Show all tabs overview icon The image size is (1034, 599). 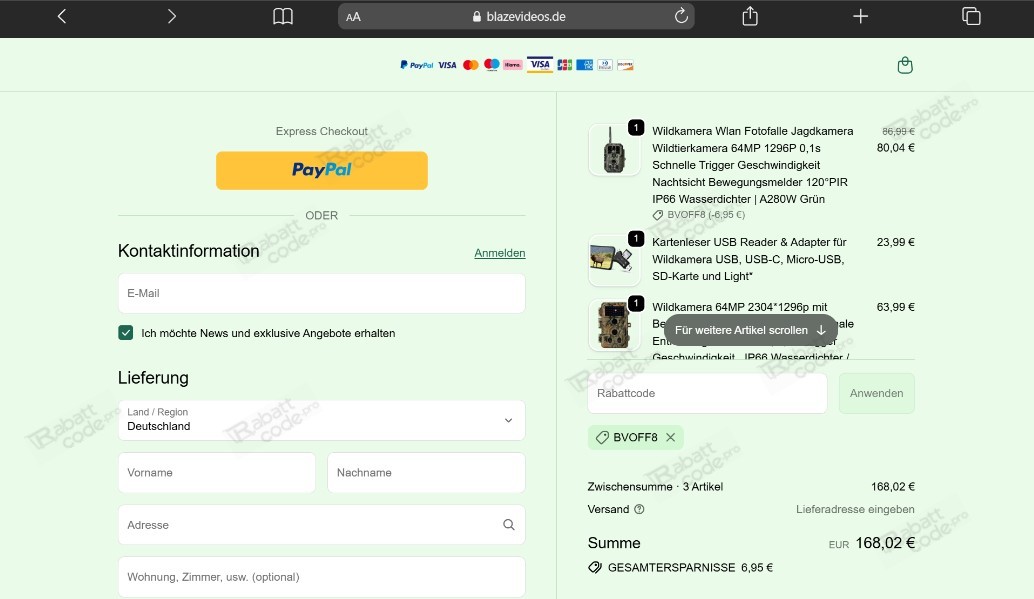[x=971, y=16]
